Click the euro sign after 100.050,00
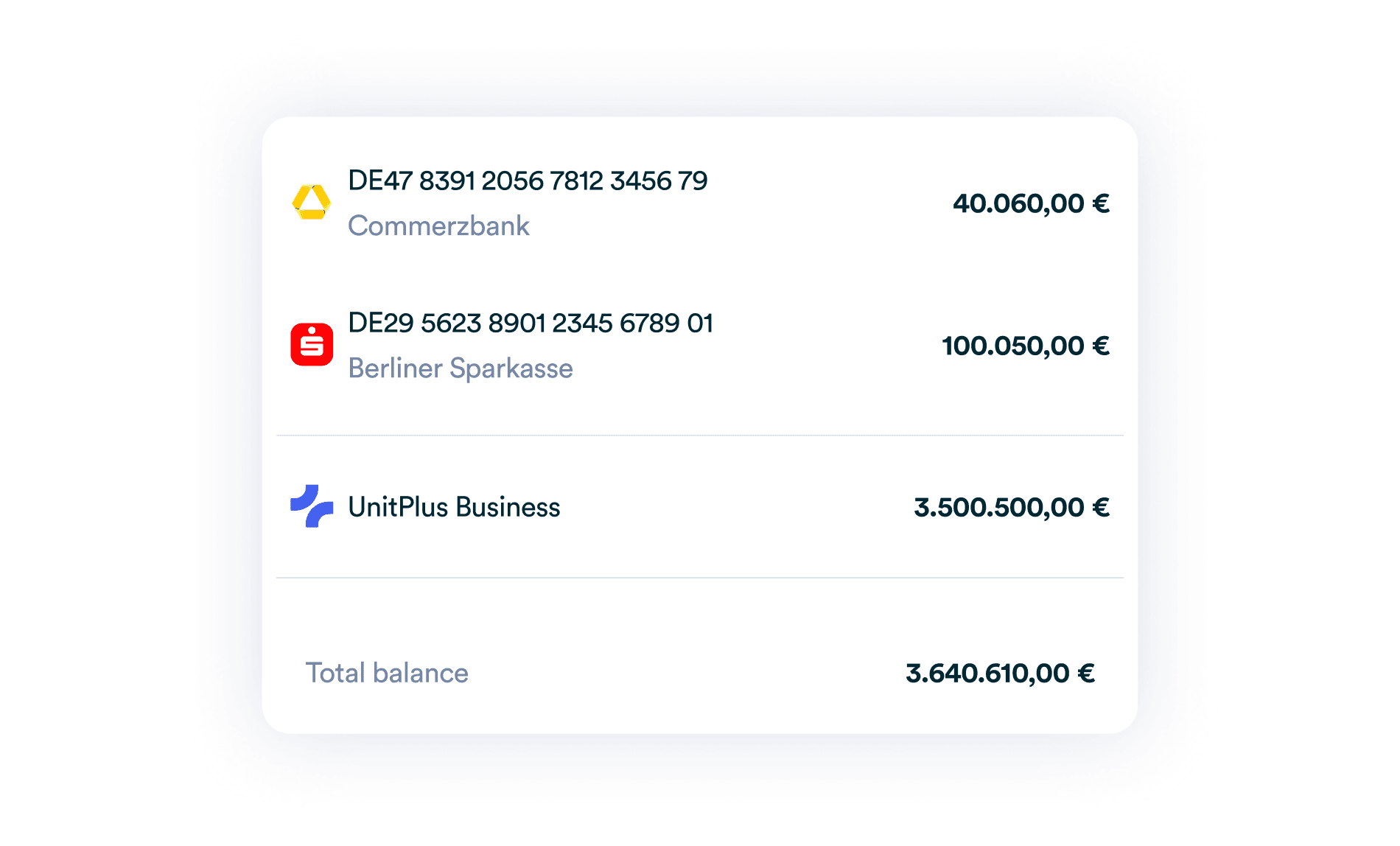This screenshot has width=1400, height=846. click(1101, 346)
